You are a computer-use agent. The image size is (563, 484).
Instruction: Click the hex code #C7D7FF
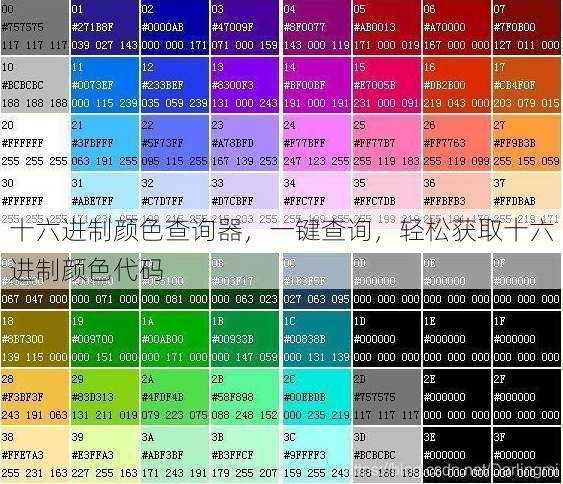(x=163, y=201)
